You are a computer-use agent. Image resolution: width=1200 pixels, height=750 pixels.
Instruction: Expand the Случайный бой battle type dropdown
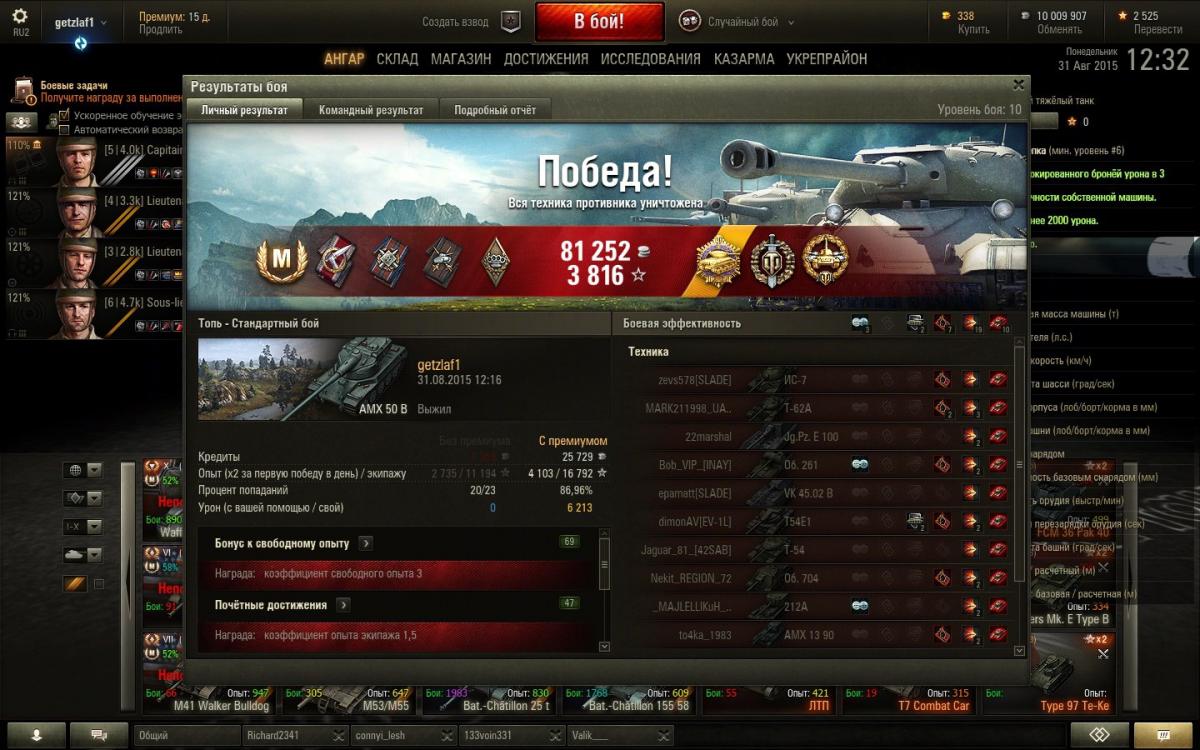(x=791, y=22)
